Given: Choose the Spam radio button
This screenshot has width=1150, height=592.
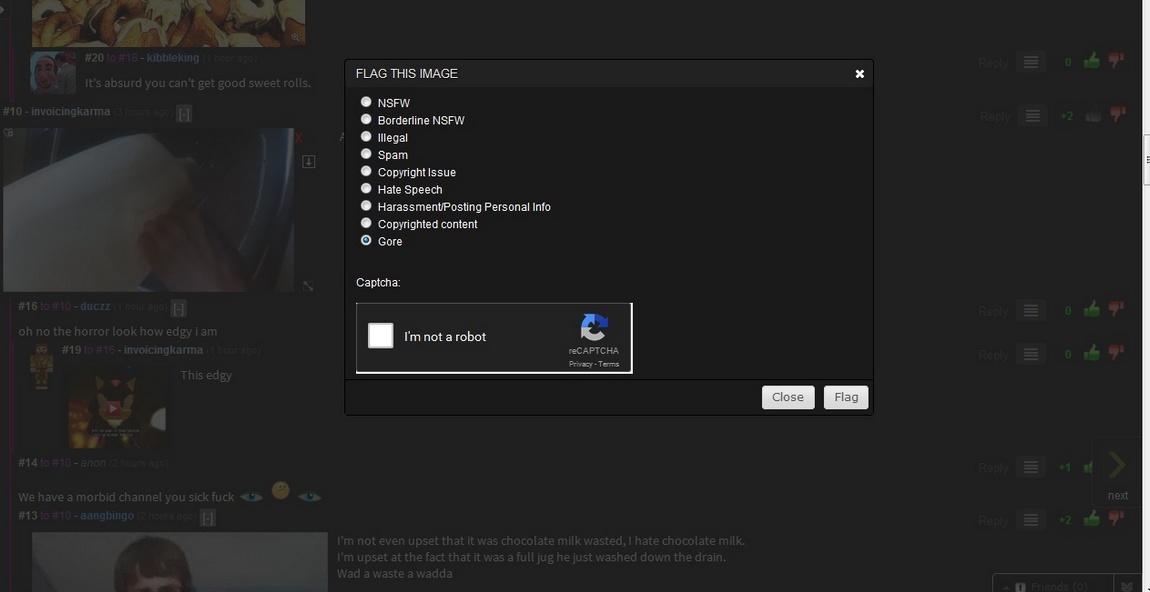Looking at the screenshot, I should click(366, 154).
